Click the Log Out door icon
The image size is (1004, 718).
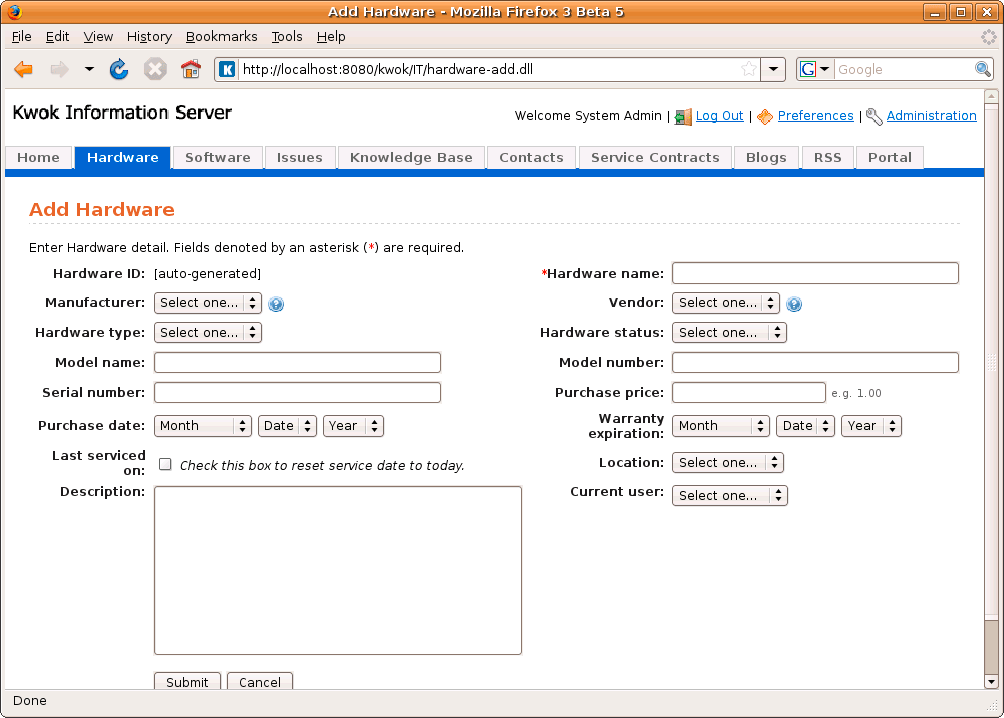683,117
